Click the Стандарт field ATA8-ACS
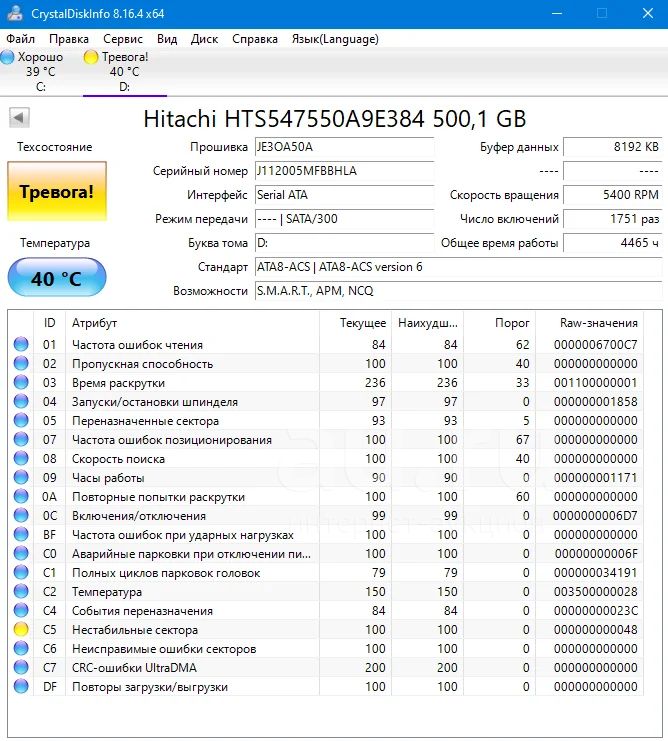This screenshot has width=668, height=741. point(458,267)
